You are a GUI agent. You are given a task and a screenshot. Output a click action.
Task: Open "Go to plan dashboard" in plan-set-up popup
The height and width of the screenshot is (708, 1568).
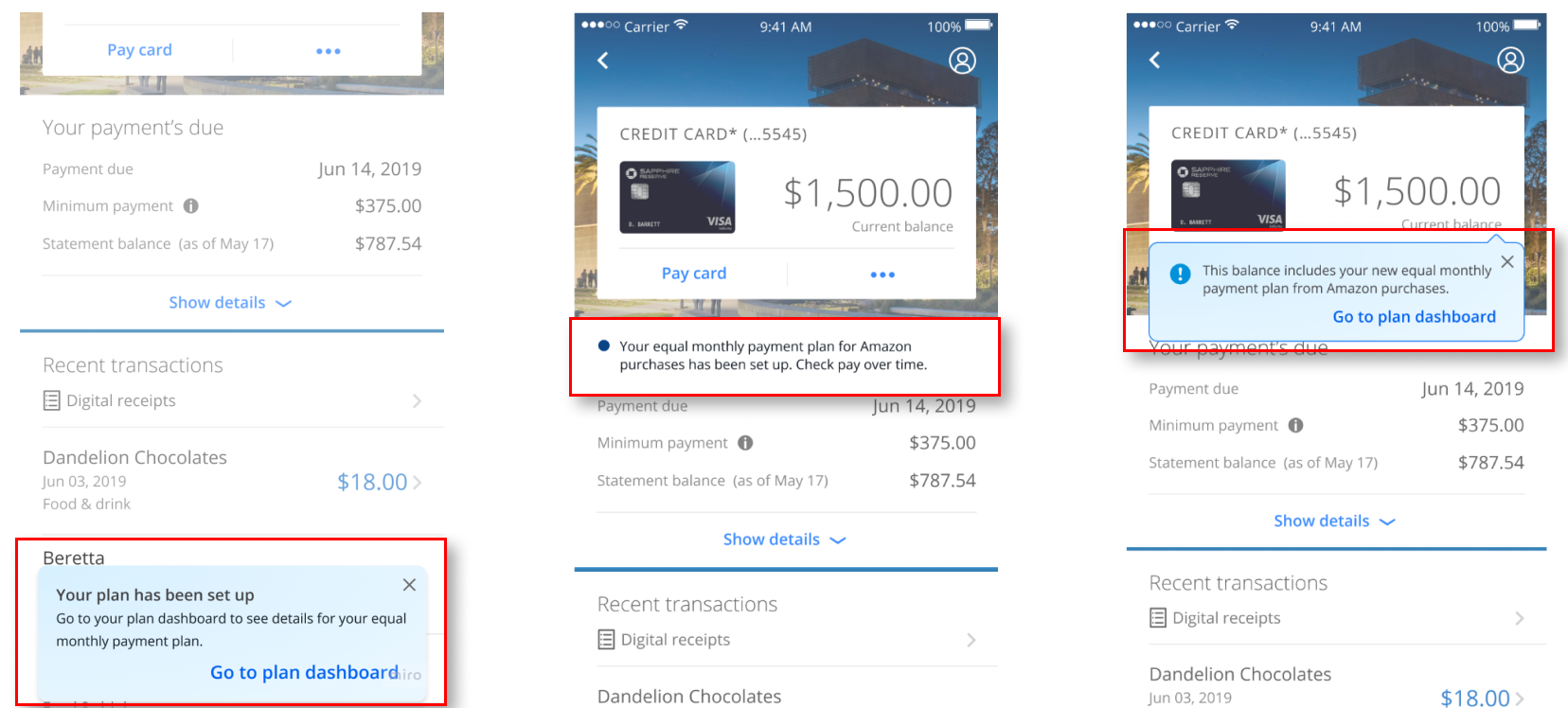pyautogui.click(x=304, y=672)
